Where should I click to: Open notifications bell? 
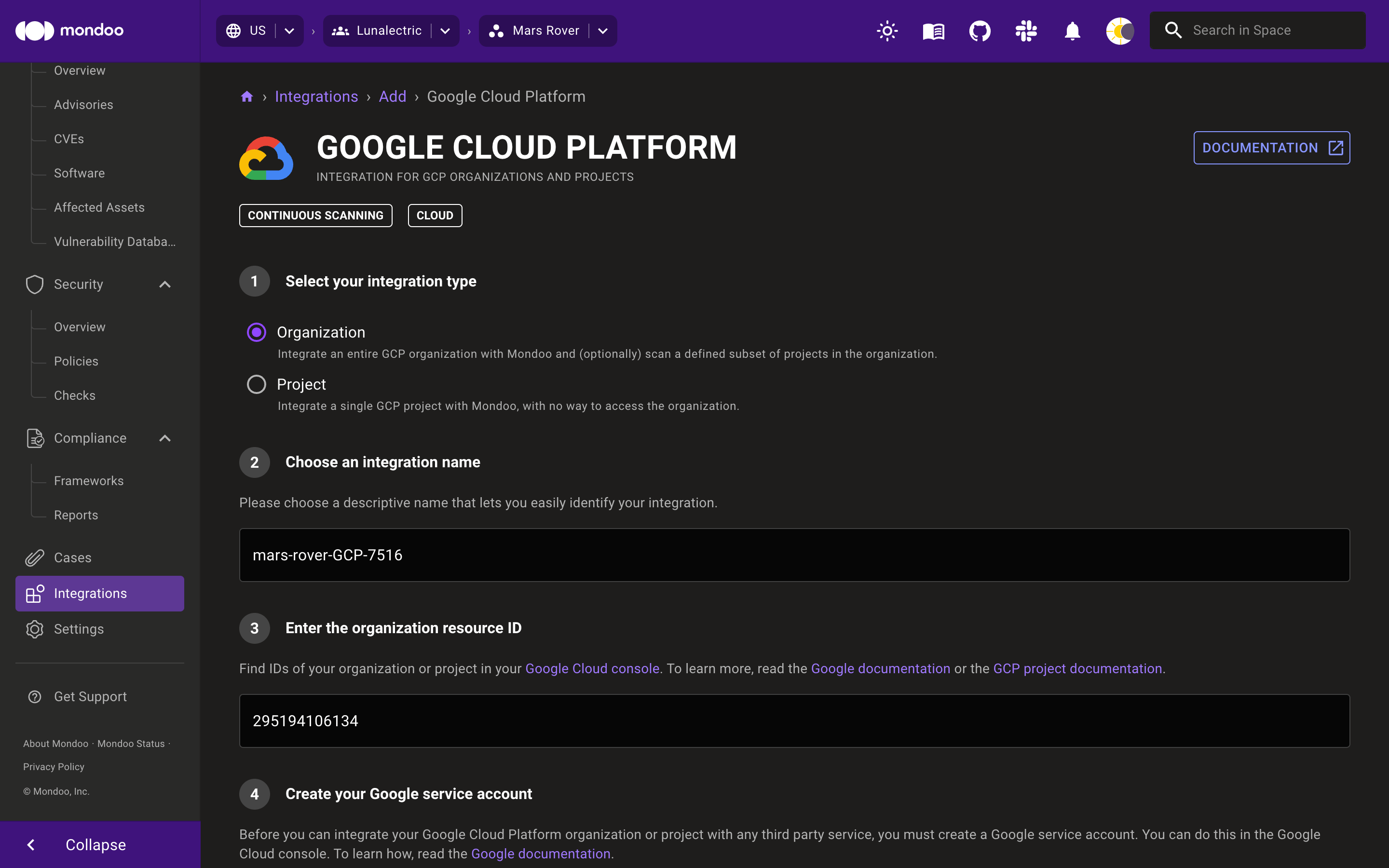click(1072, 30)
